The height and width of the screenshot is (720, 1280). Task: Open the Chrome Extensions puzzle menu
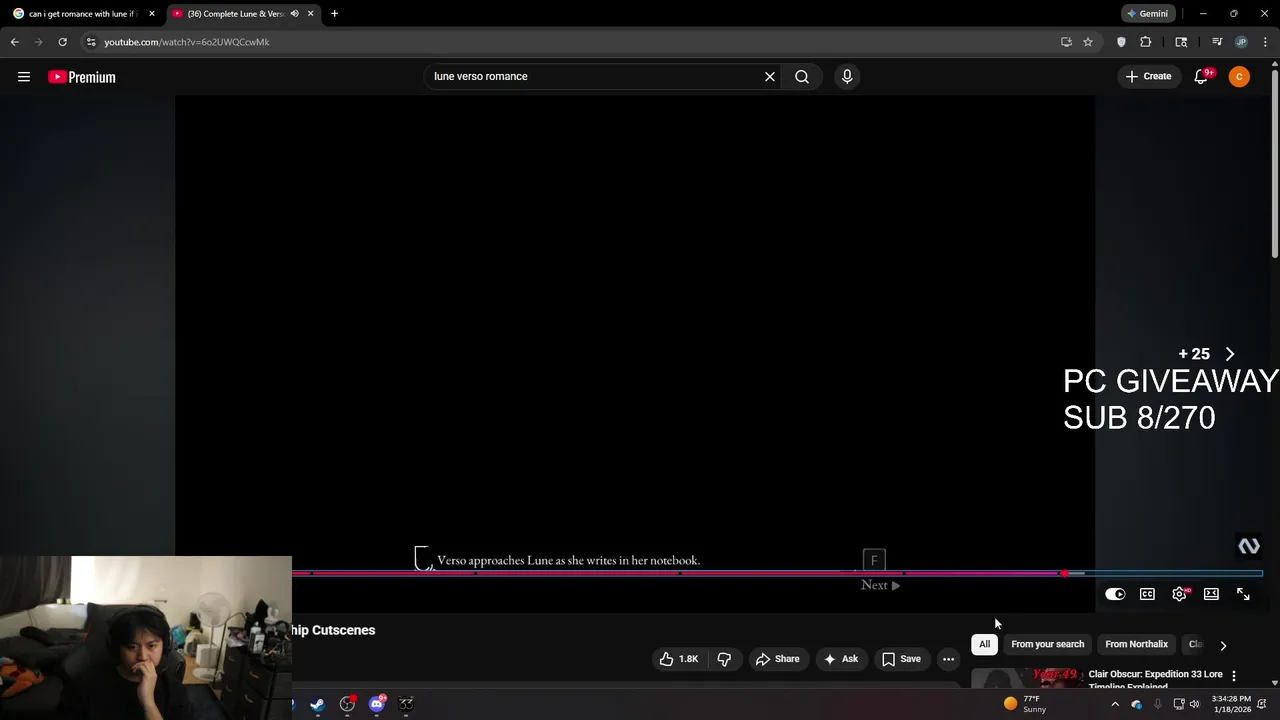1146,42
